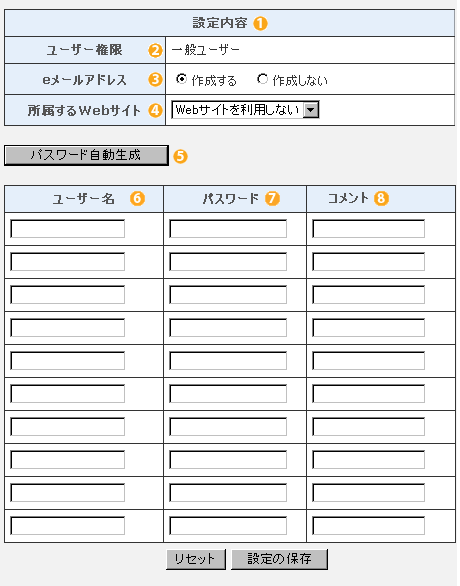The image size is (460, 586).
Task: Click the orange number 2 marker beside ユーザー権限
Action: click(x=155, y=50)
